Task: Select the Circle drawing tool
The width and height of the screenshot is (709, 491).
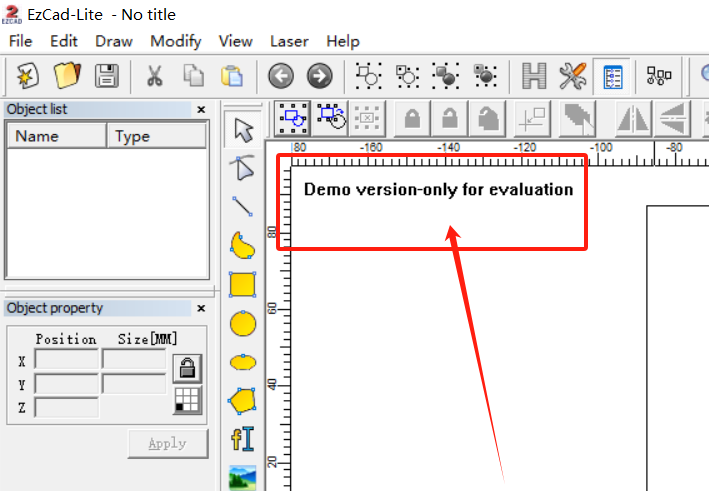Action: point(243,324)
